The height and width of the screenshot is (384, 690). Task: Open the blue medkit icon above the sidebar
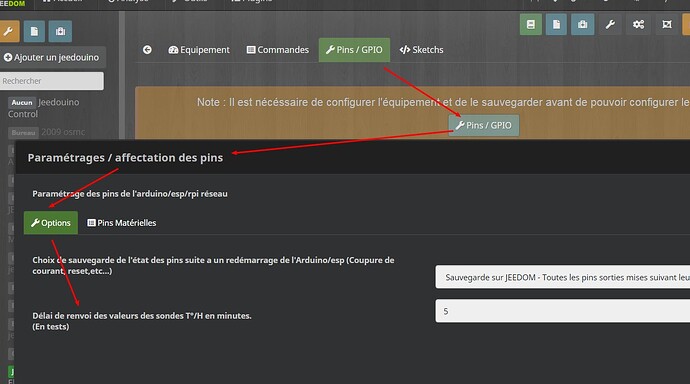pyautogui.click(x=60, y=31)
